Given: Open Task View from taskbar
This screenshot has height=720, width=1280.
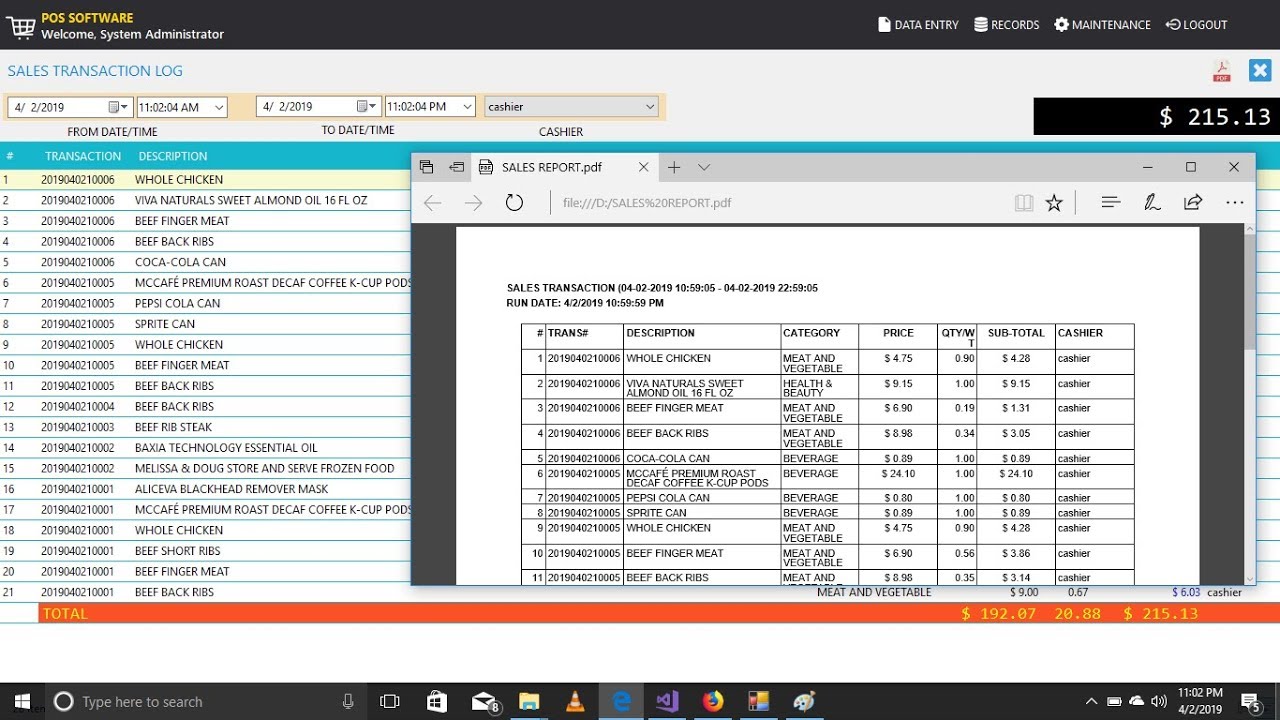Looking at the screenshot, I should point(390,701).
